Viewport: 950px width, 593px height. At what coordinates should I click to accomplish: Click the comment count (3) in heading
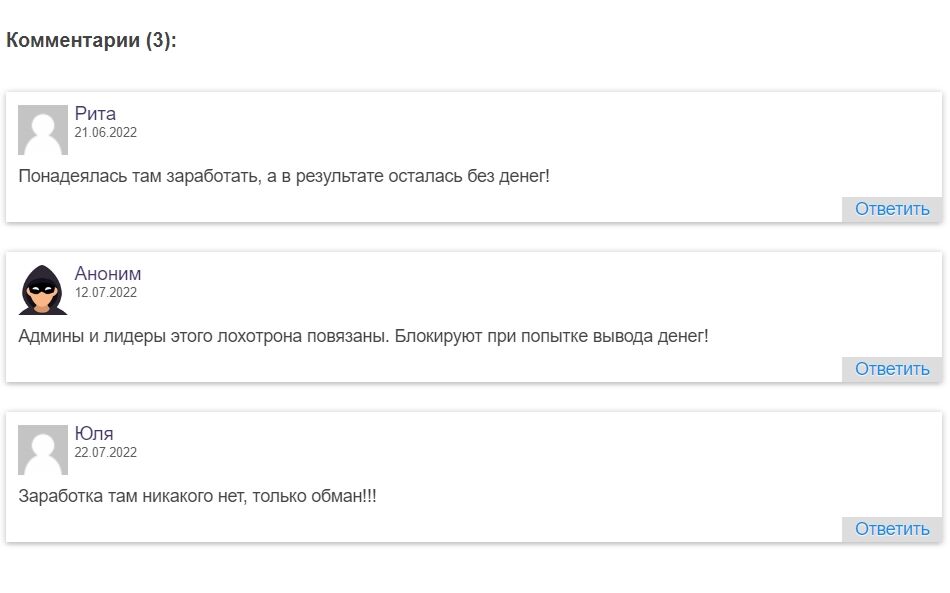click(x=160, y=41)
